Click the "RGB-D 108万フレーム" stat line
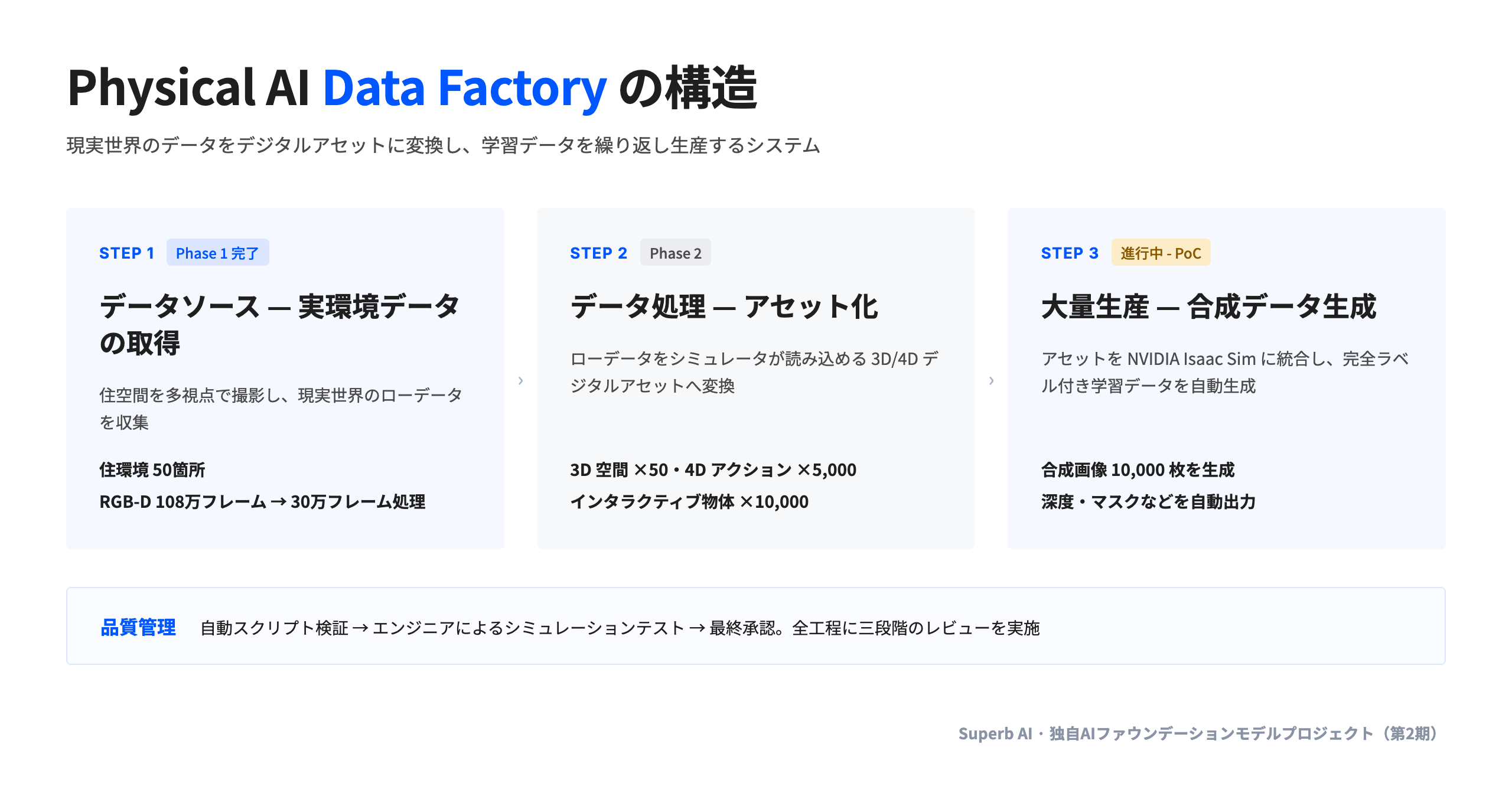1512x796 pixels. [262, 502]
